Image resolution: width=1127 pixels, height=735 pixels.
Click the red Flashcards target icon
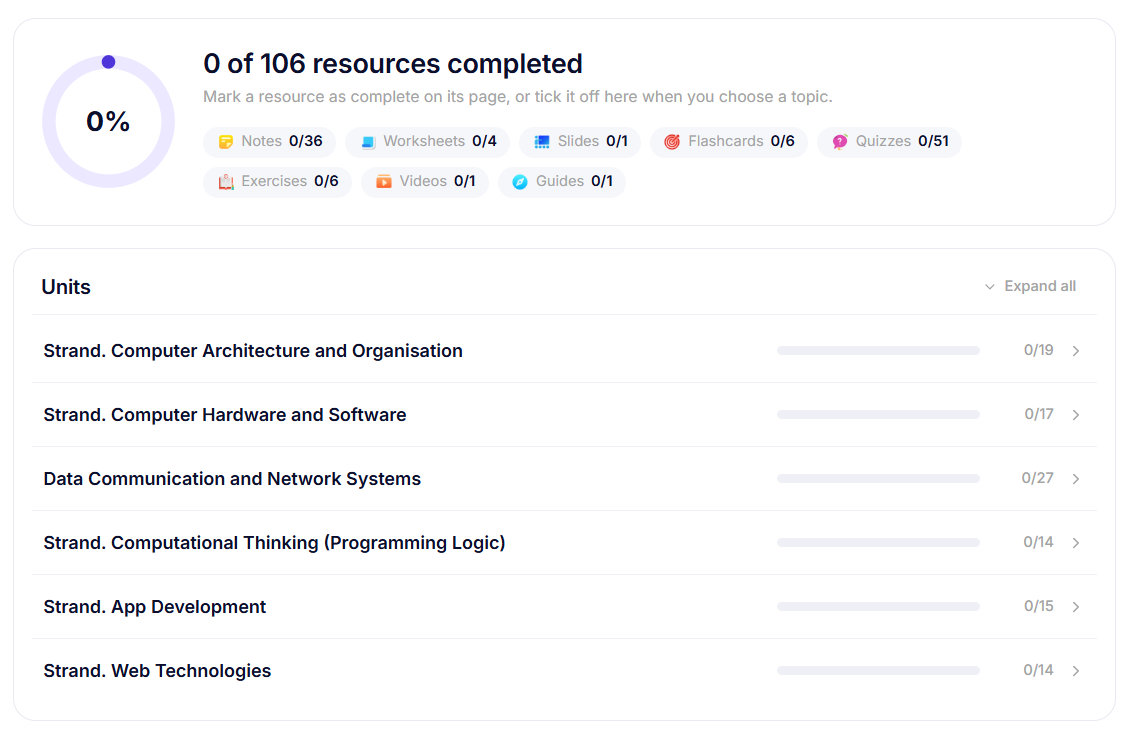[x=672, y=142]
